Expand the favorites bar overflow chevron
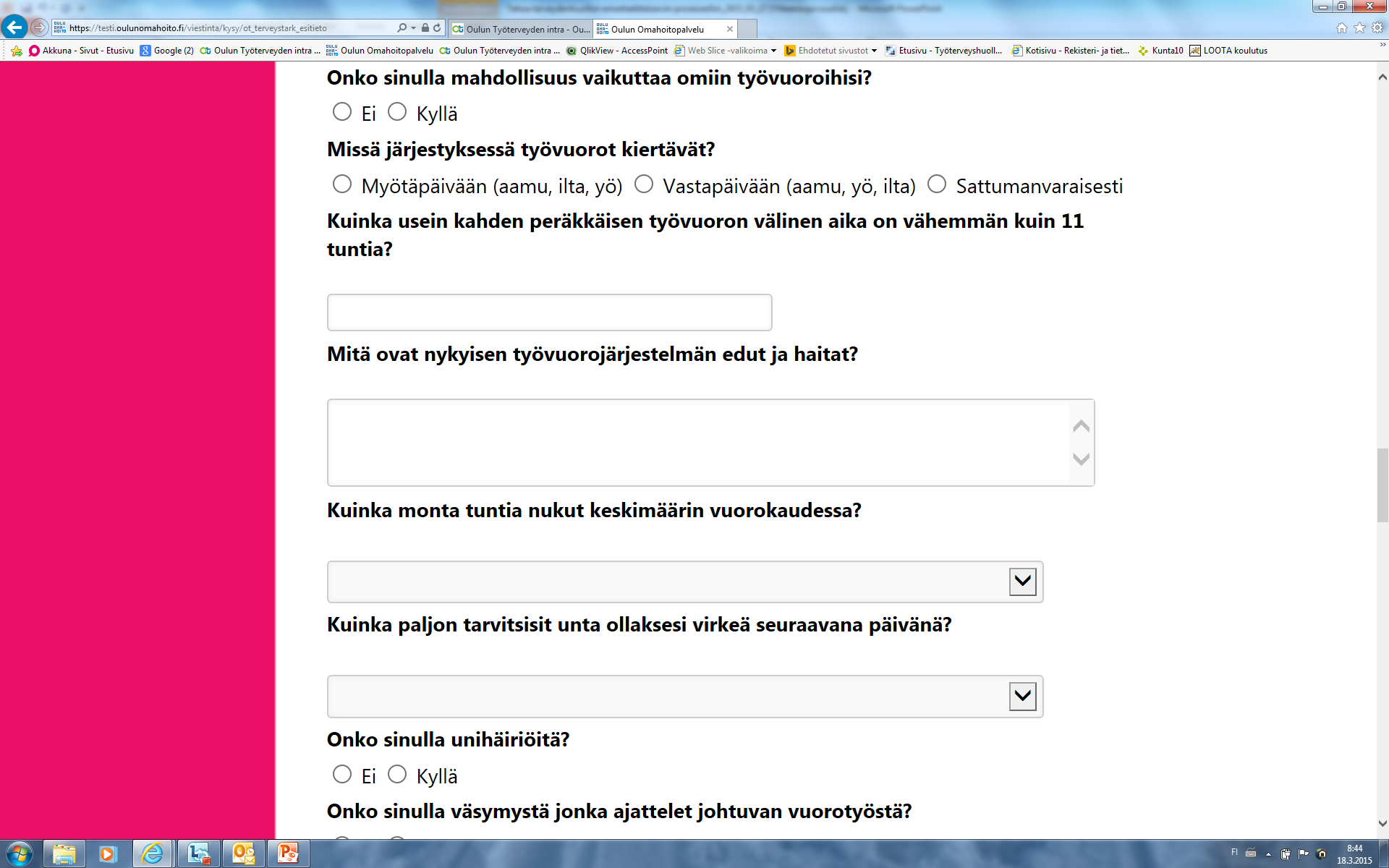The width and height of the screenshot is (1389, 868). click(x=1383, y=45)
